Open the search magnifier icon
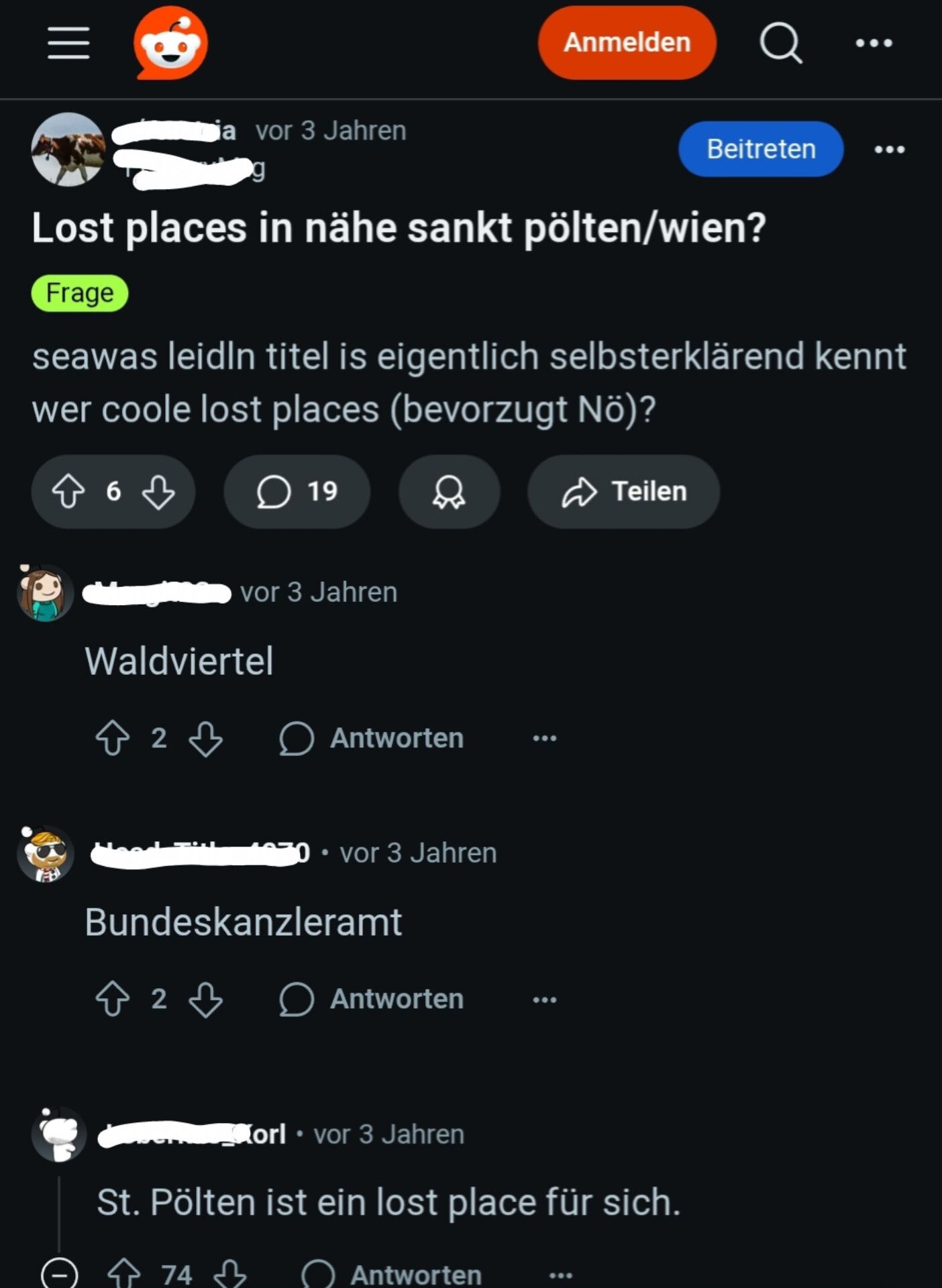This screenshot has height=1288, width=942. [x=780, y=43]
